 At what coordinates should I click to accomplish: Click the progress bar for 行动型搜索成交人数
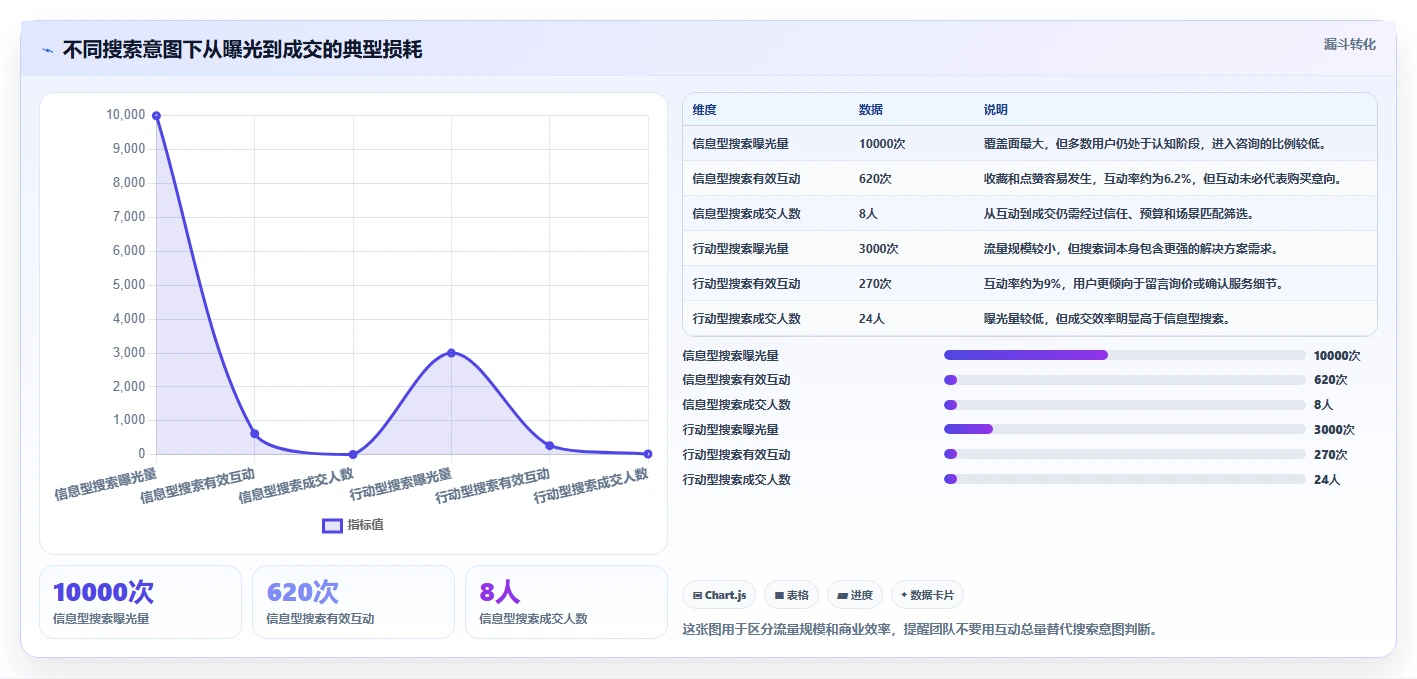[x=1125, y=479]
